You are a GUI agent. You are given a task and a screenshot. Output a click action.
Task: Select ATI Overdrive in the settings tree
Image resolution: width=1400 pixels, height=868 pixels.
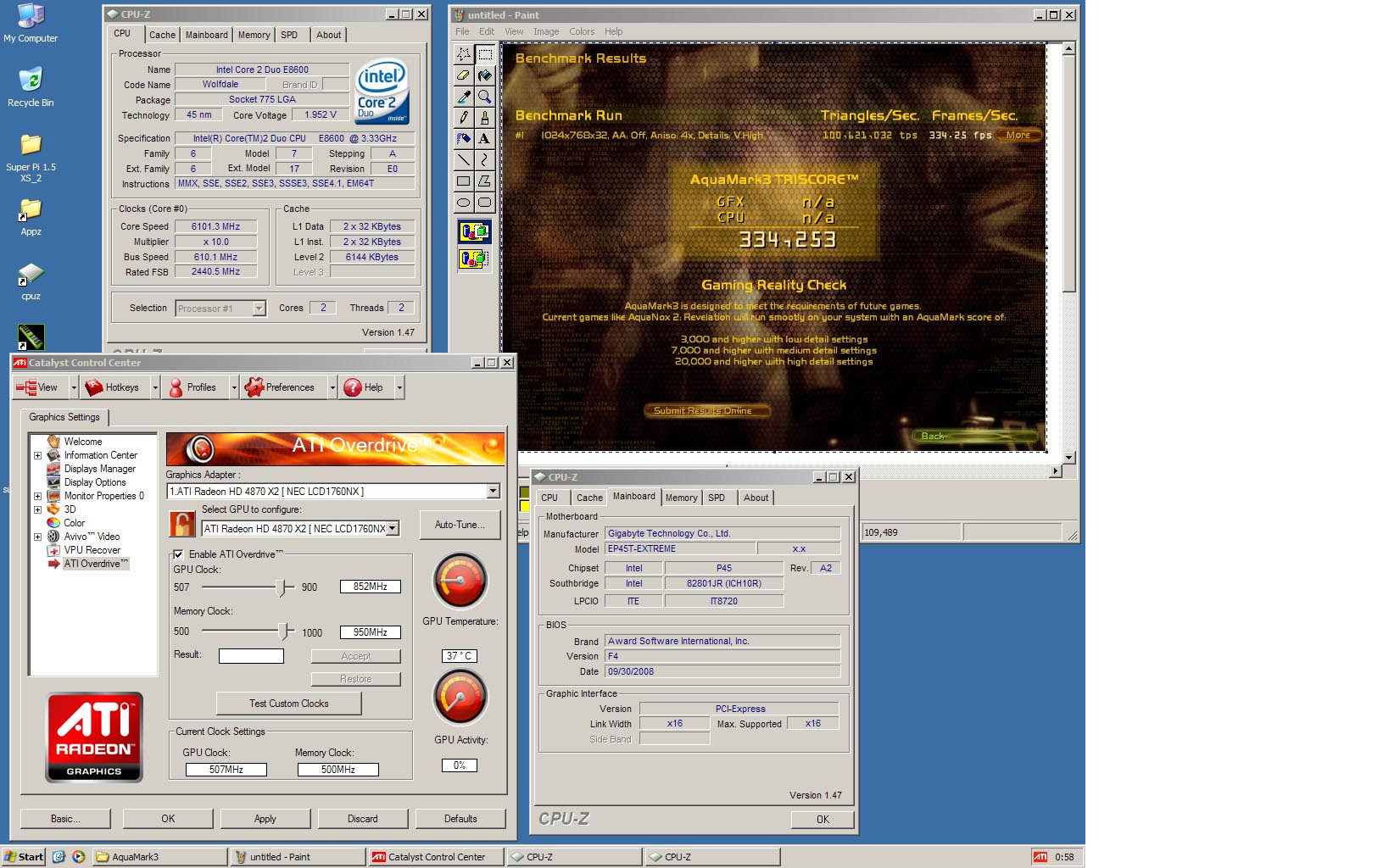click(x=95, y=564)
